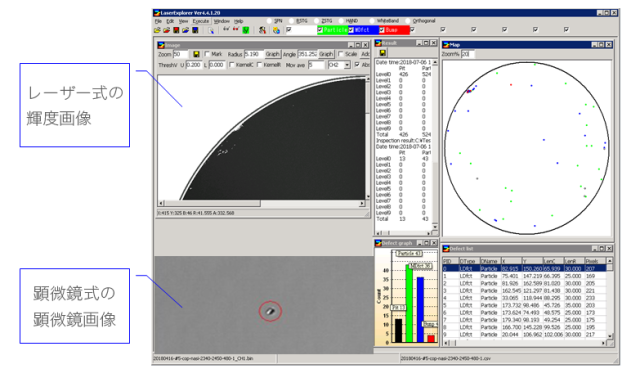
Task: Click the green square toolbar icon
Action: [x=246, y=30]
